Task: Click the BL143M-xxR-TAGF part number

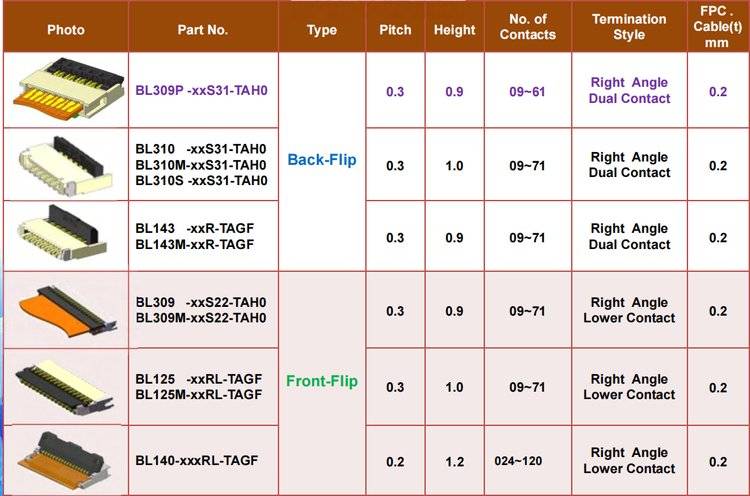Action: point(195,245)
